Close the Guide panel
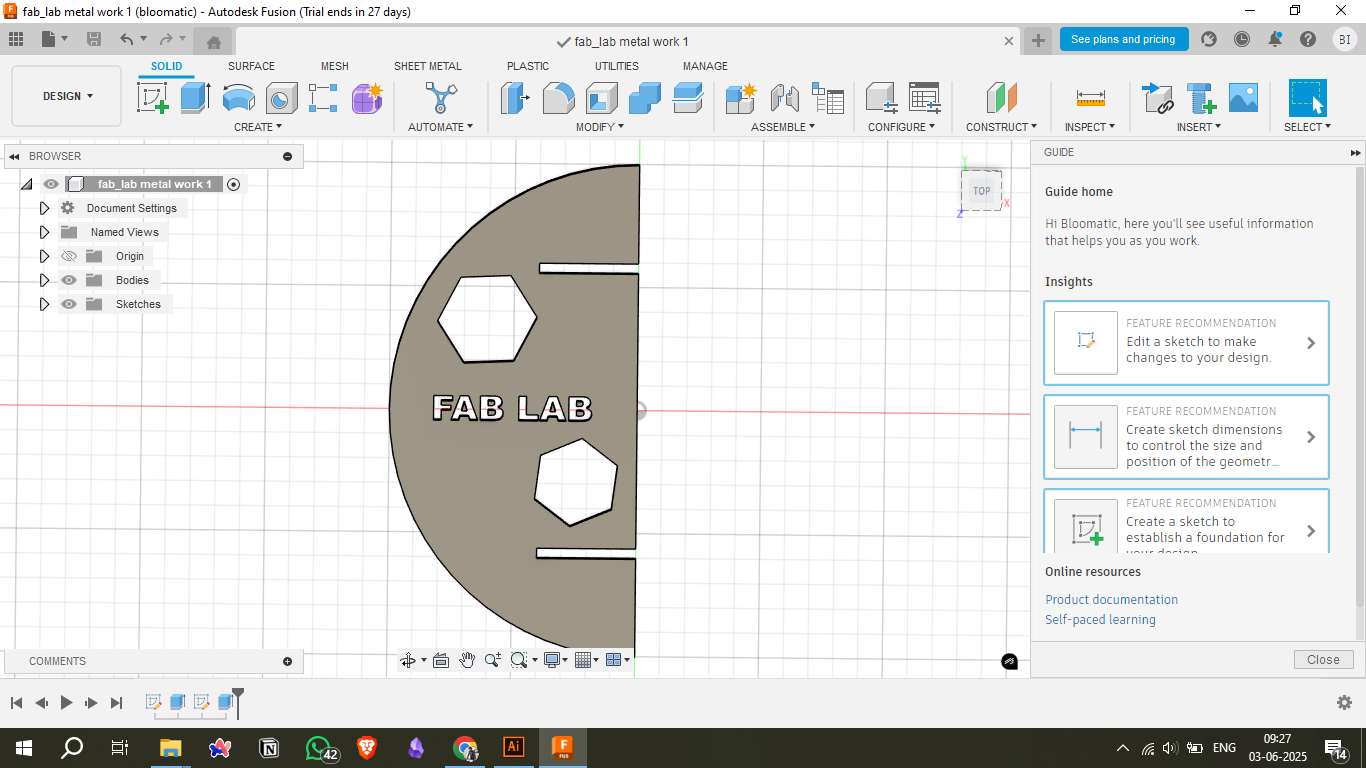 tap(1323, 660)
